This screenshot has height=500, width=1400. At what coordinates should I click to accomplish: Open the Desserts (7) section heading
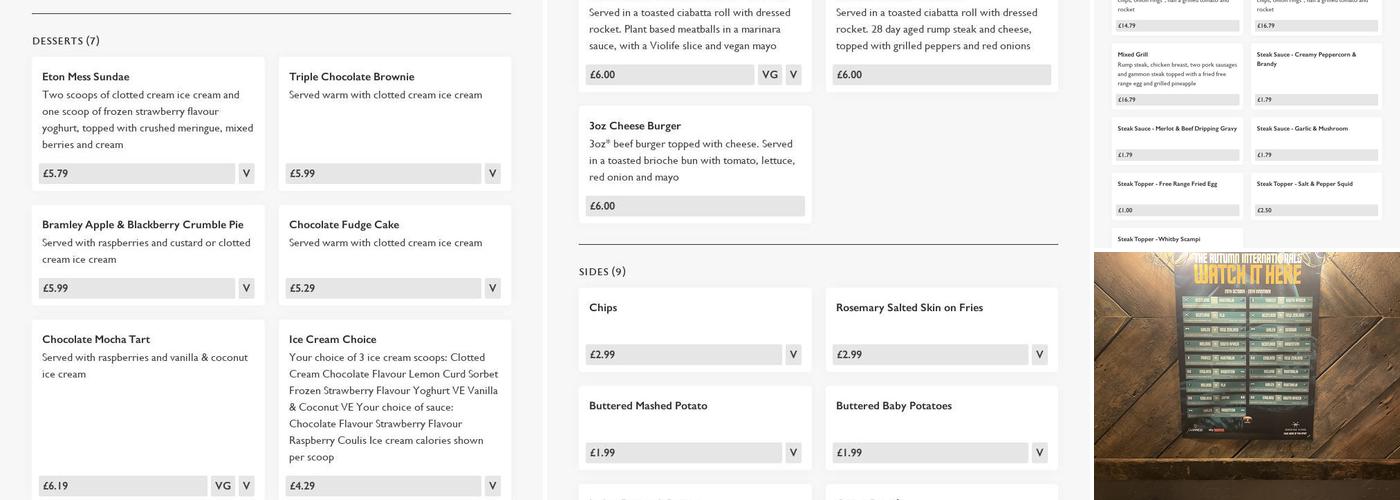66,41
